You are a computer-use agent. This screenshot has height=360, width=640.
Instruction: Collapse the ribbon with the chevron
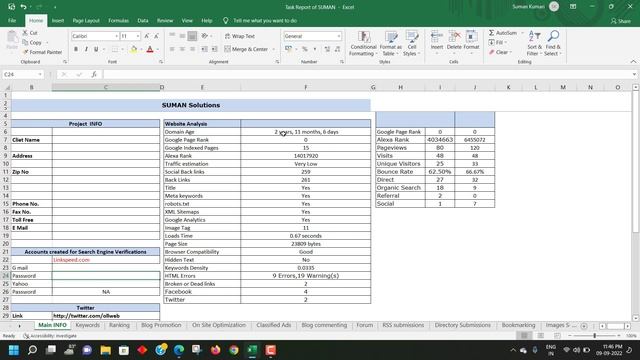tap(633, 62)
